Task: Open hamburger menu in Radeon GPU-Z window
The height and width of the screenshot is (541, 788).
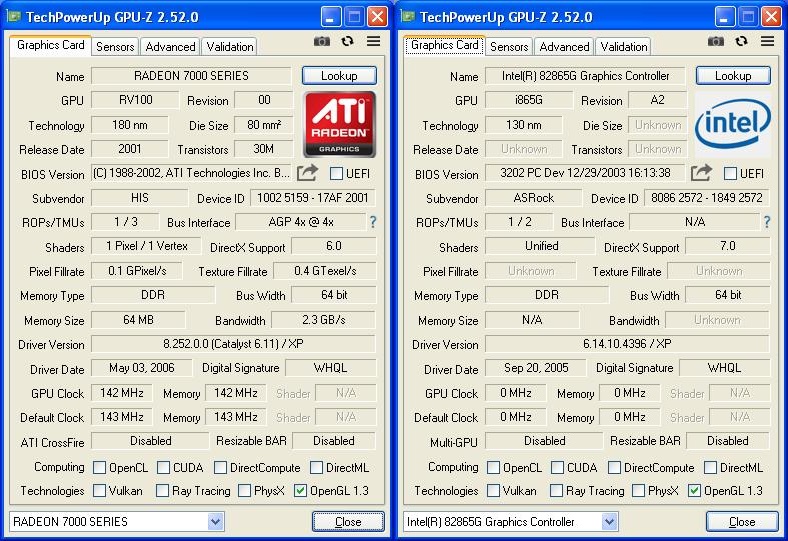Action: pos(373,41)
